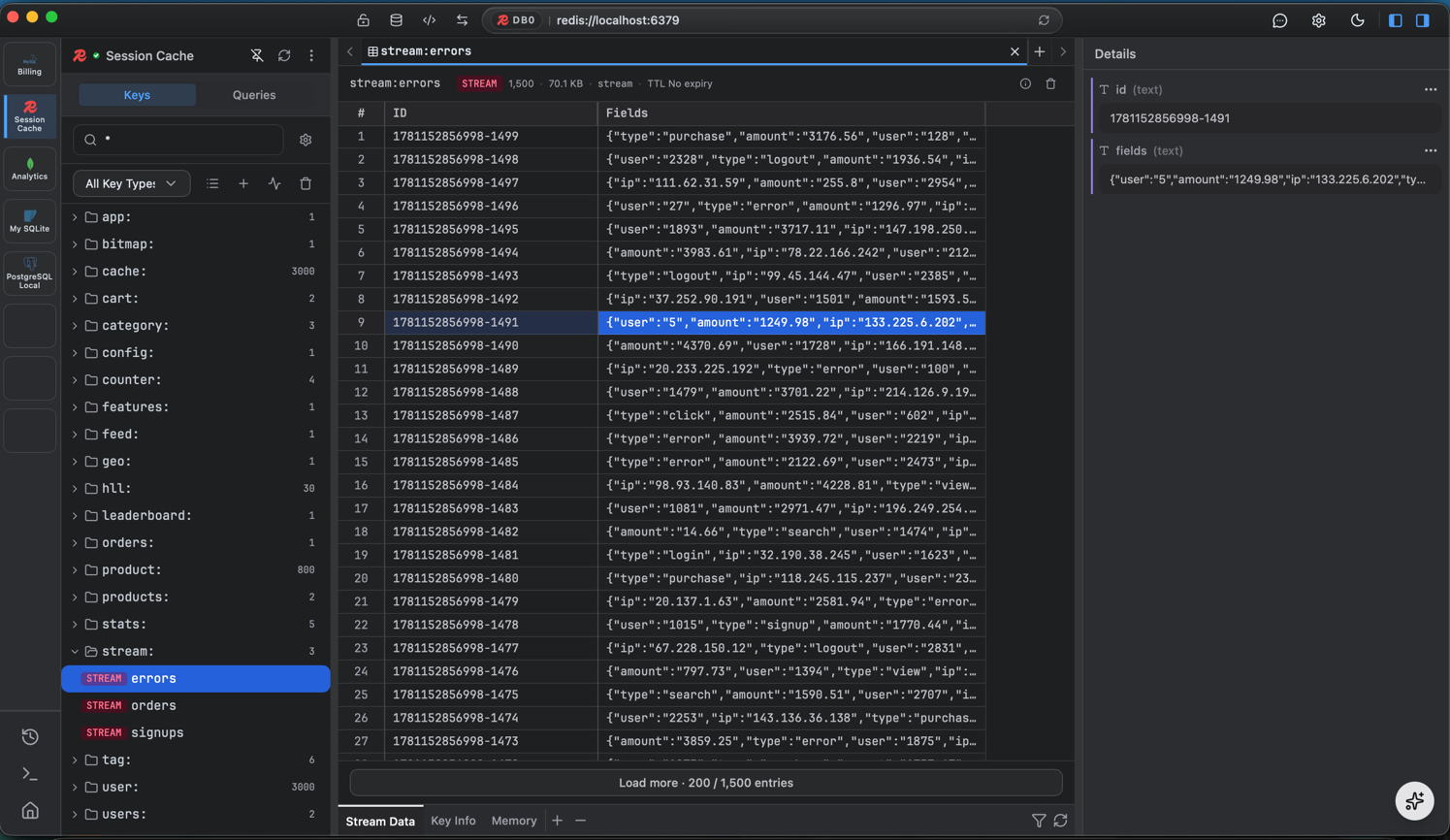Select the signups stream key
This screenshot has height=840, width=1450.
tap(196, 733)
